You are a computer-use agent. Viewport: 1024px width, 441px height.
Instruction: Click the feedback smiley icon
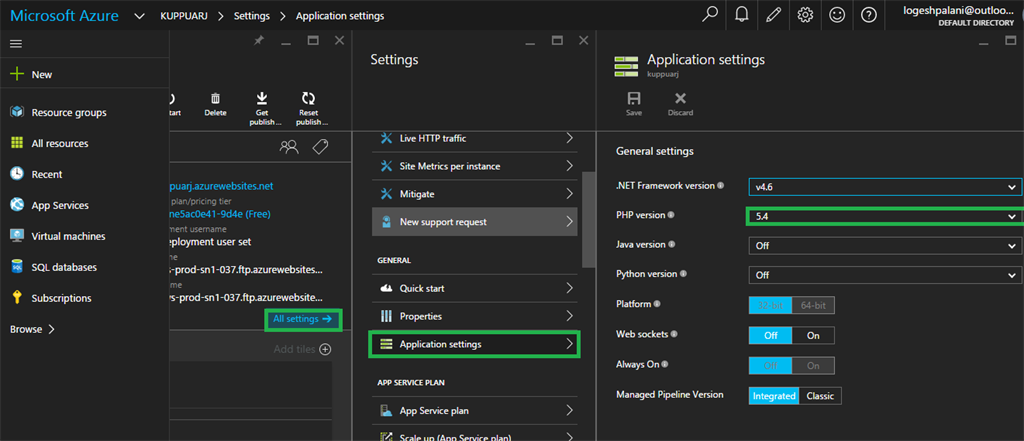(837, 15)
